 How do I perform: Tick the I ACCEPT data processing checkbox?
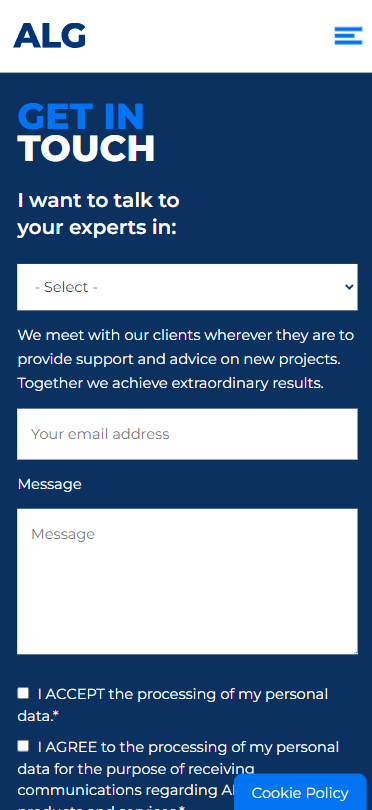[x=23, y=693]
